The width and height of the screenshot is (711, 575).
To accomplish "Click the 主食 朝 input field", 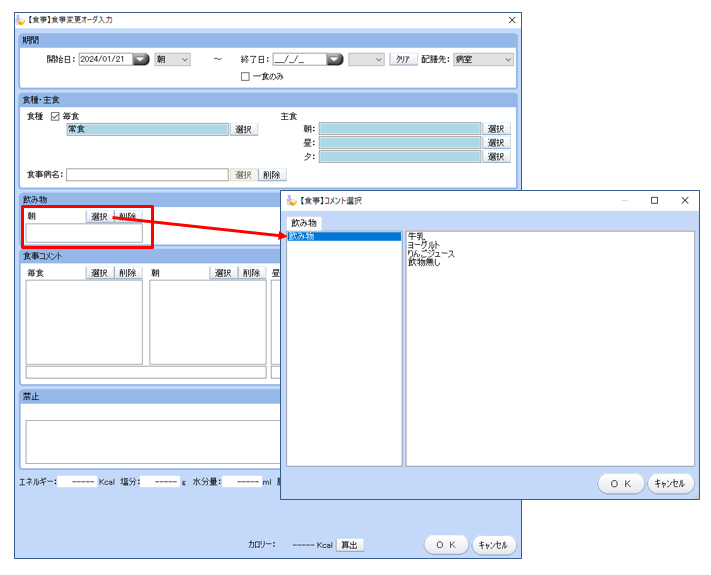I will click(400, 129).
